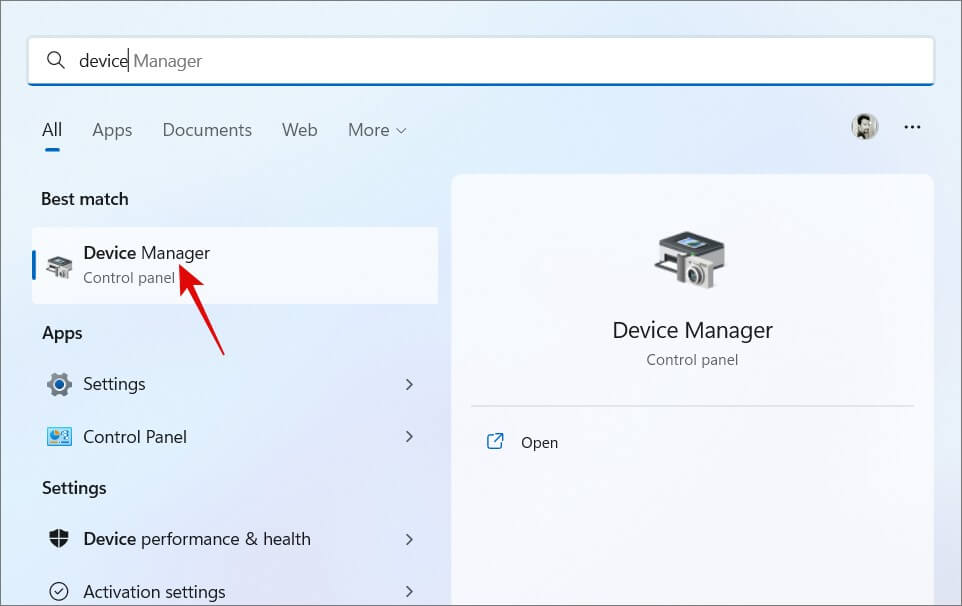The height and width of the screenshot is (606, 962).
Task: Click the Open external-link icon
Action: click(495, 442)
